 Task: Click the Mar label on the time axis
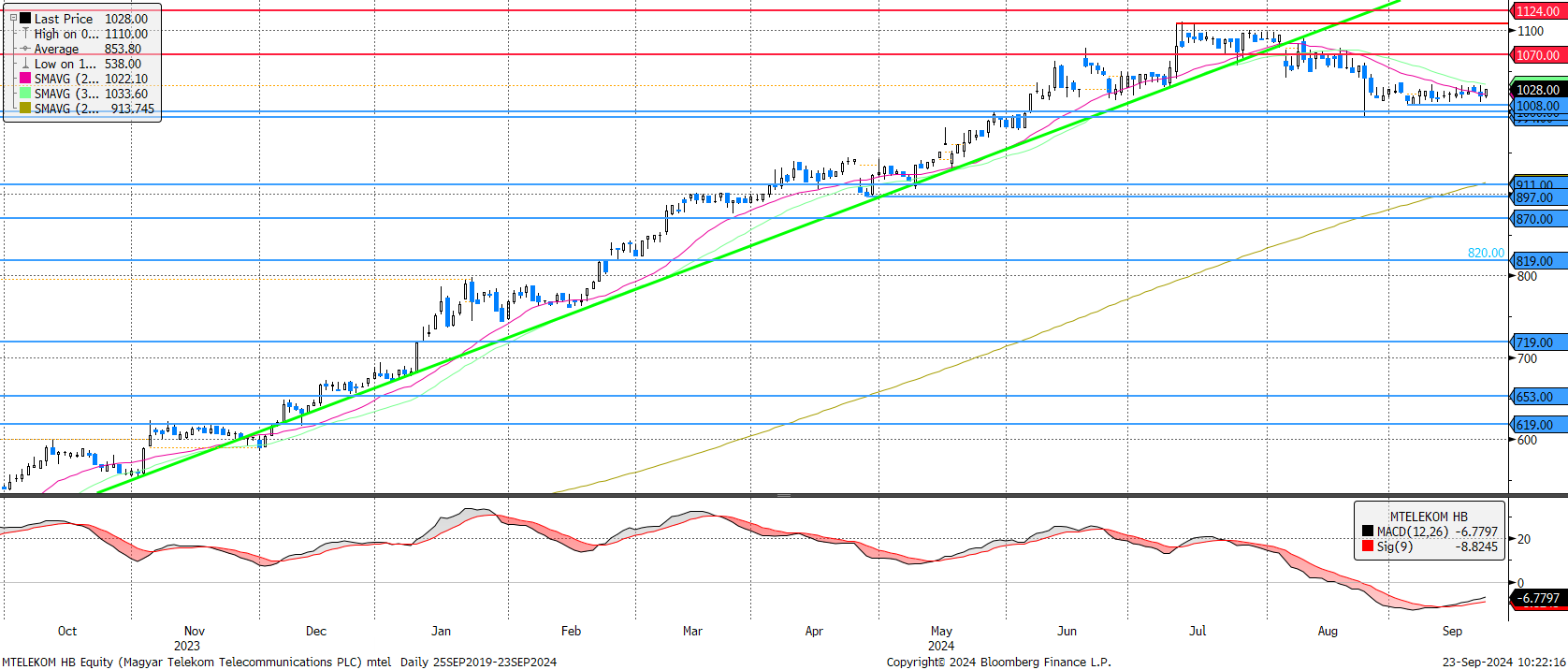(692, 631)
